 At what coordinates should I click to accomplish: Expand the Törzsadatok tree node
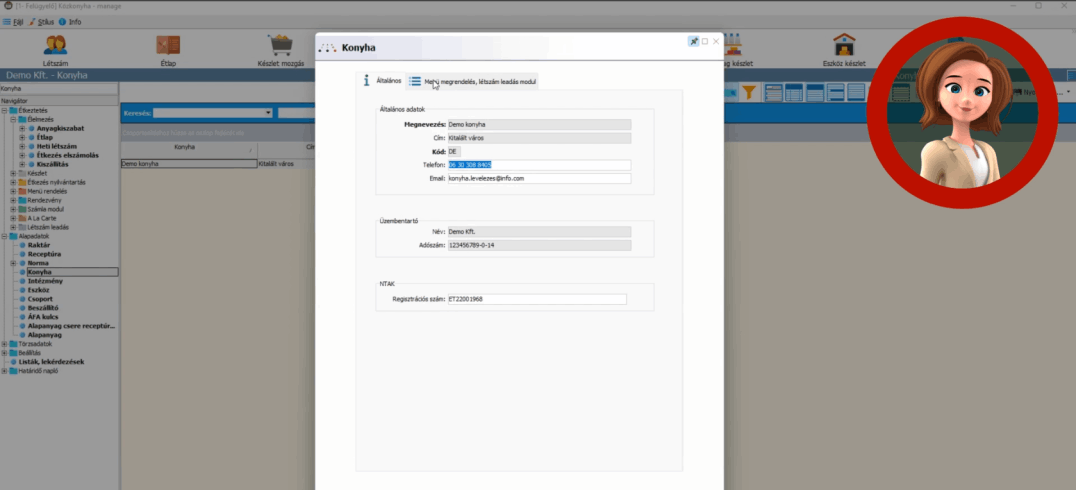click(x=5, y=343)
